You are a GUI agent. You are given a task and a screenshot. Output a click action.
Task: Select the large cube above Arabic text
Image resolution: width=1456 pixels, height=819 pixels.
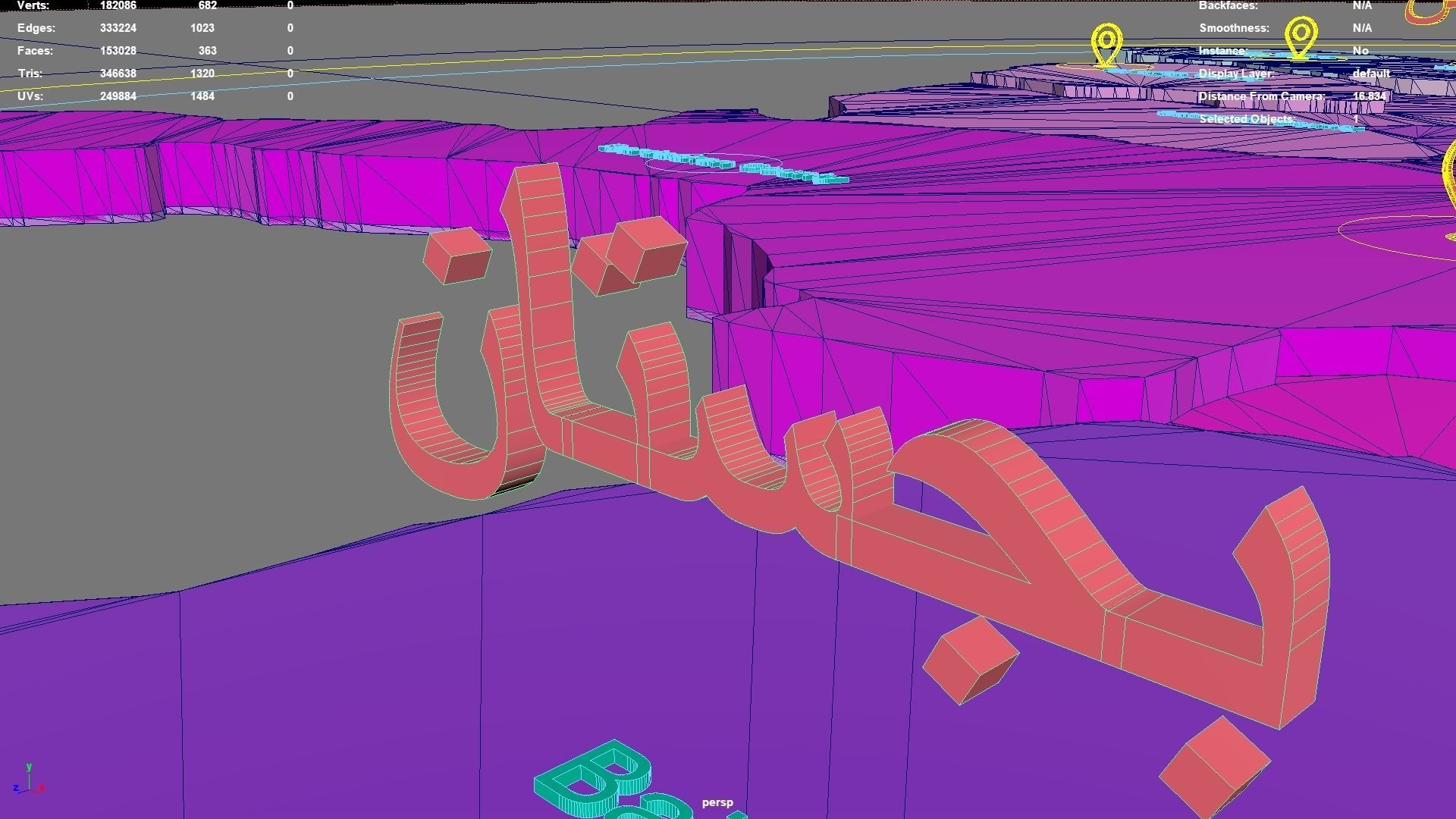[x=646, y=247]
